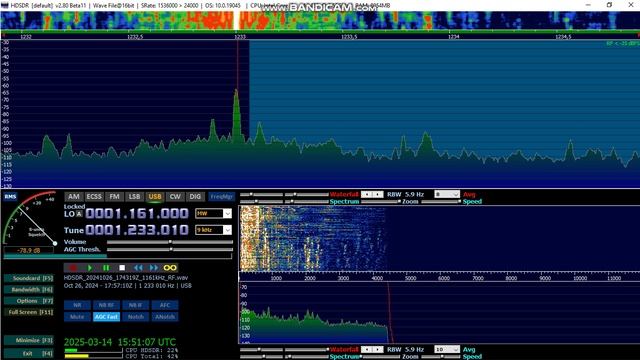Toggle the Notch filter button

click(136, 317)
